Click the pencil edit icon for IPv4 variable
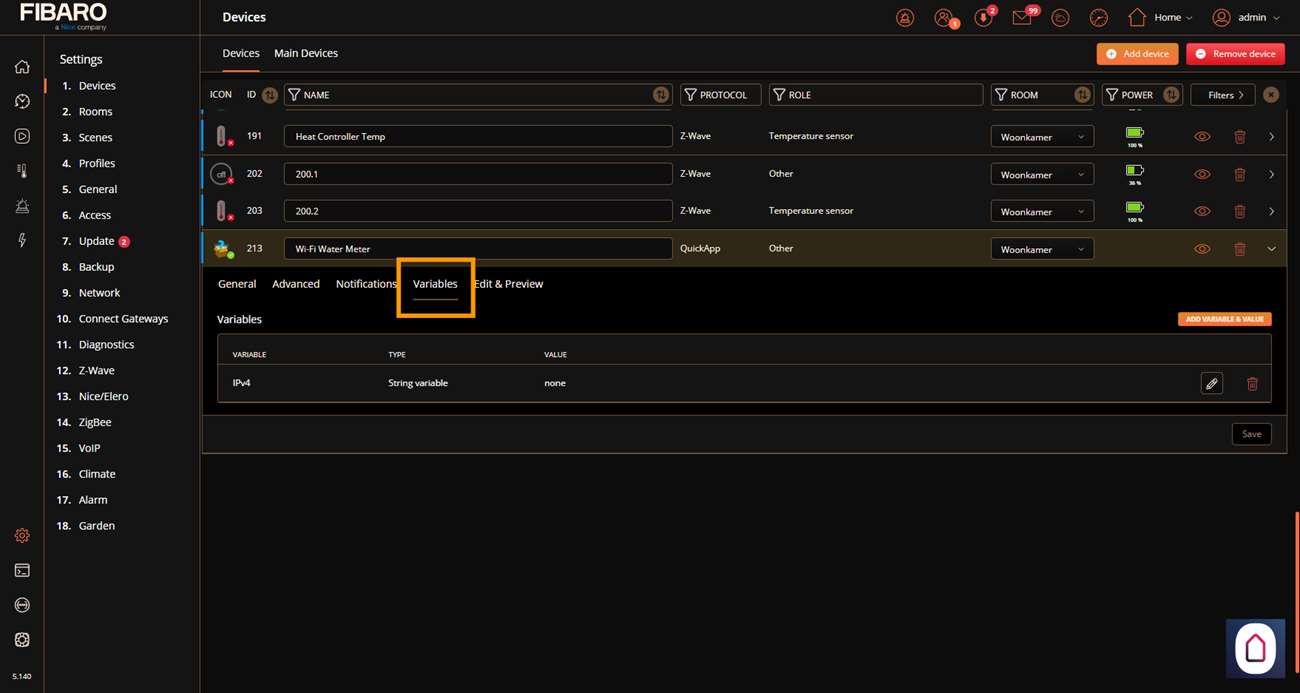Screen dimensions: 1300x693 pyautogui.click(x=1211, y=383)
